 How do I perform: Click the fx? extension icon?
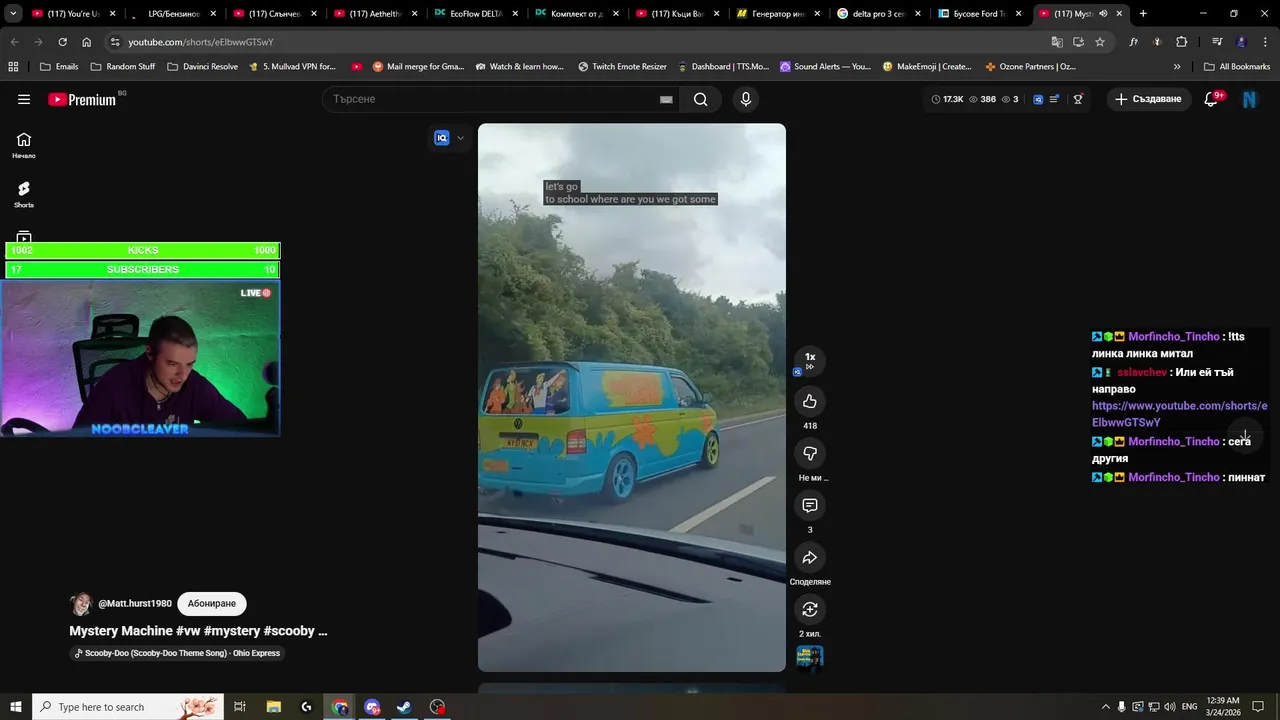pos(1133,42)
